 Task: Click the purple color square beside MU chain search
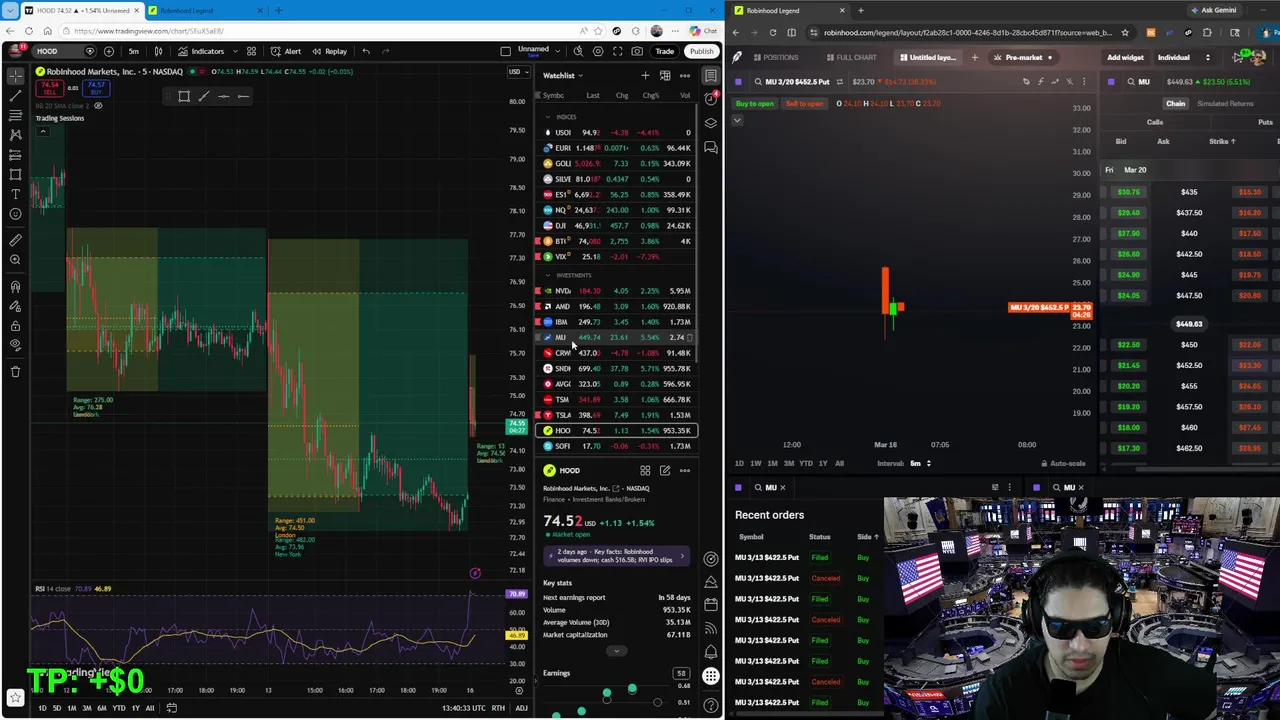(x=1111, y=81)
